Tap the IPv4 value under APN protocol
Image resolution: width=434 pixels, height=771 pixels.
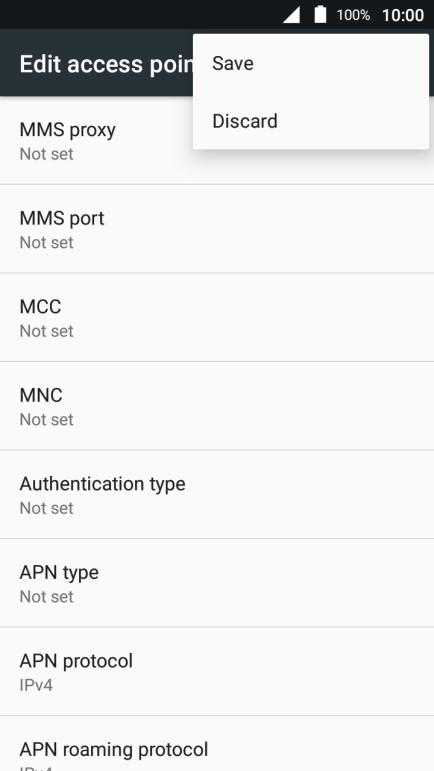36,685
